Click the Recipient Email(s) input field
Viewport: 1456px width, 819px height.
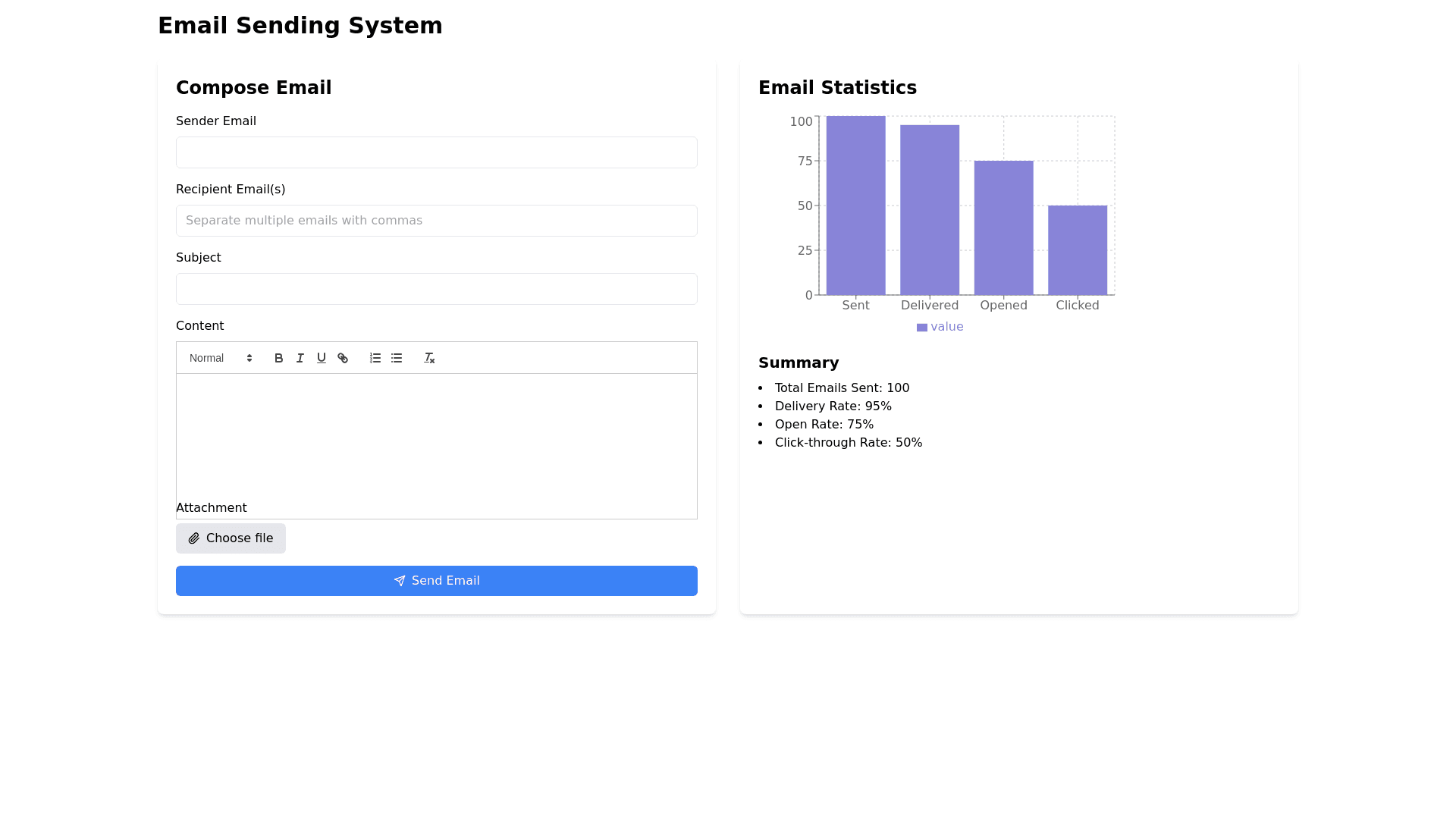point(437,221)
